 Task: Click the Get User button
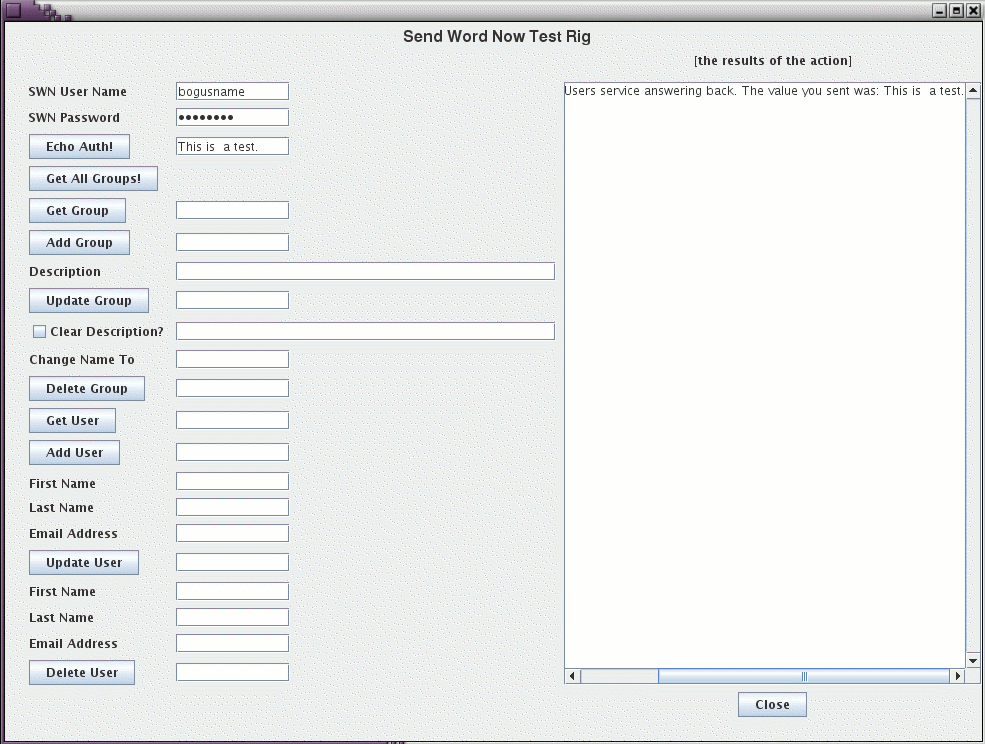pyautogui.click(x=72, y=420)
